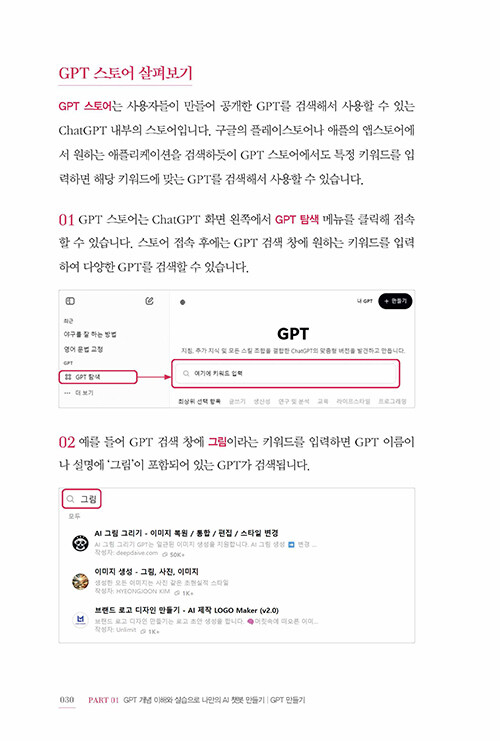Click the + 만들기 button

(395, 301)
